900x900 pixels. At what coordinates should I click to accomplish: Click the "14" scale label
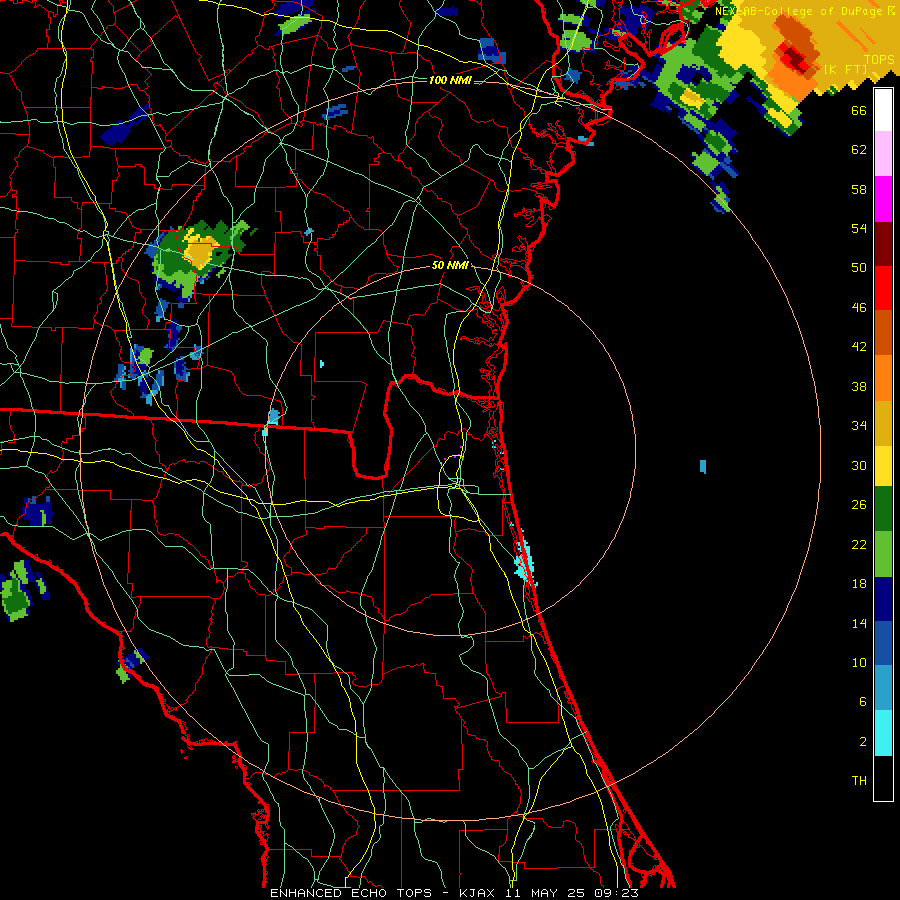click(x=859, y=623)
